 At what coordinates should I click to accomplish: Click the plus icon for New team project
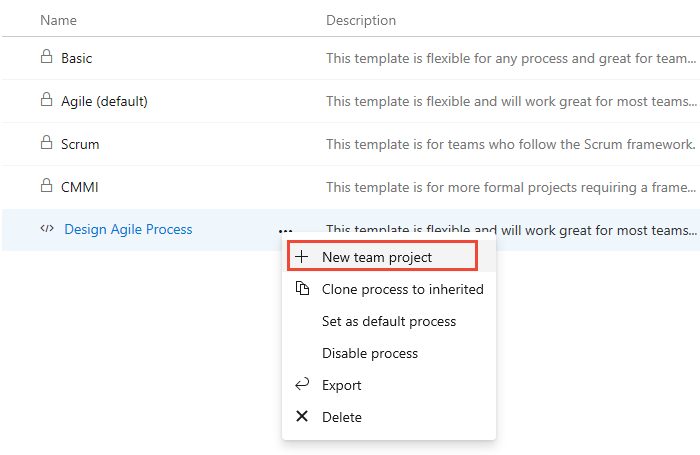tap(302, 257)
